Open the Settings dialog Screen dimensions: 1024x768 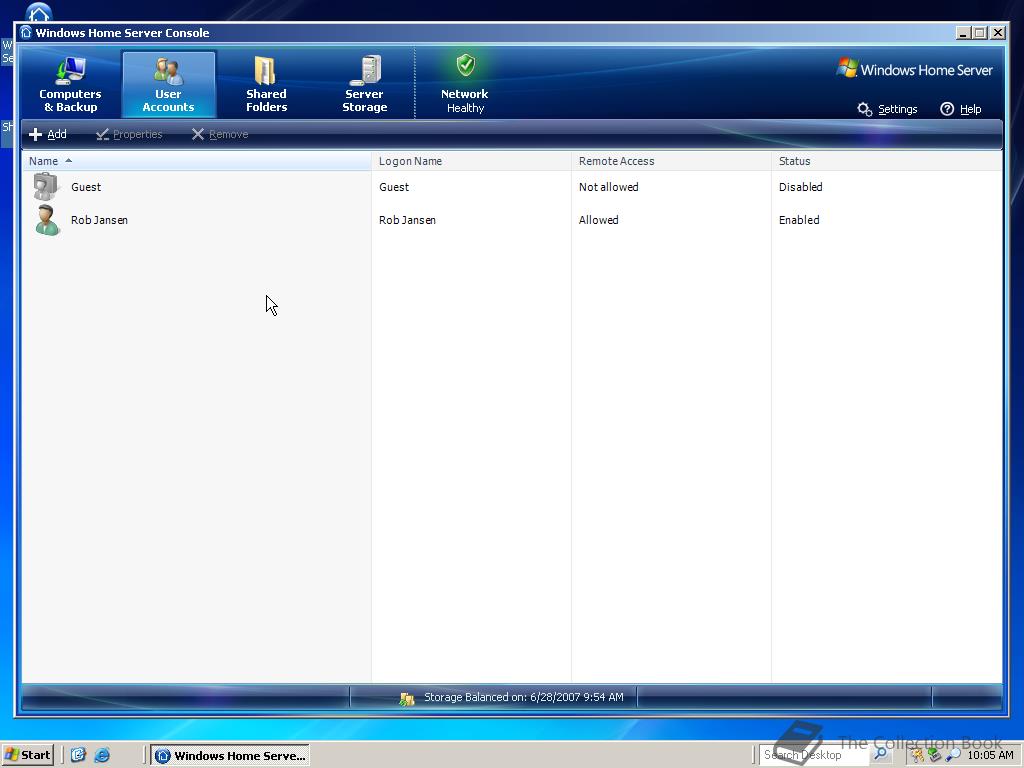pos(888,109)
